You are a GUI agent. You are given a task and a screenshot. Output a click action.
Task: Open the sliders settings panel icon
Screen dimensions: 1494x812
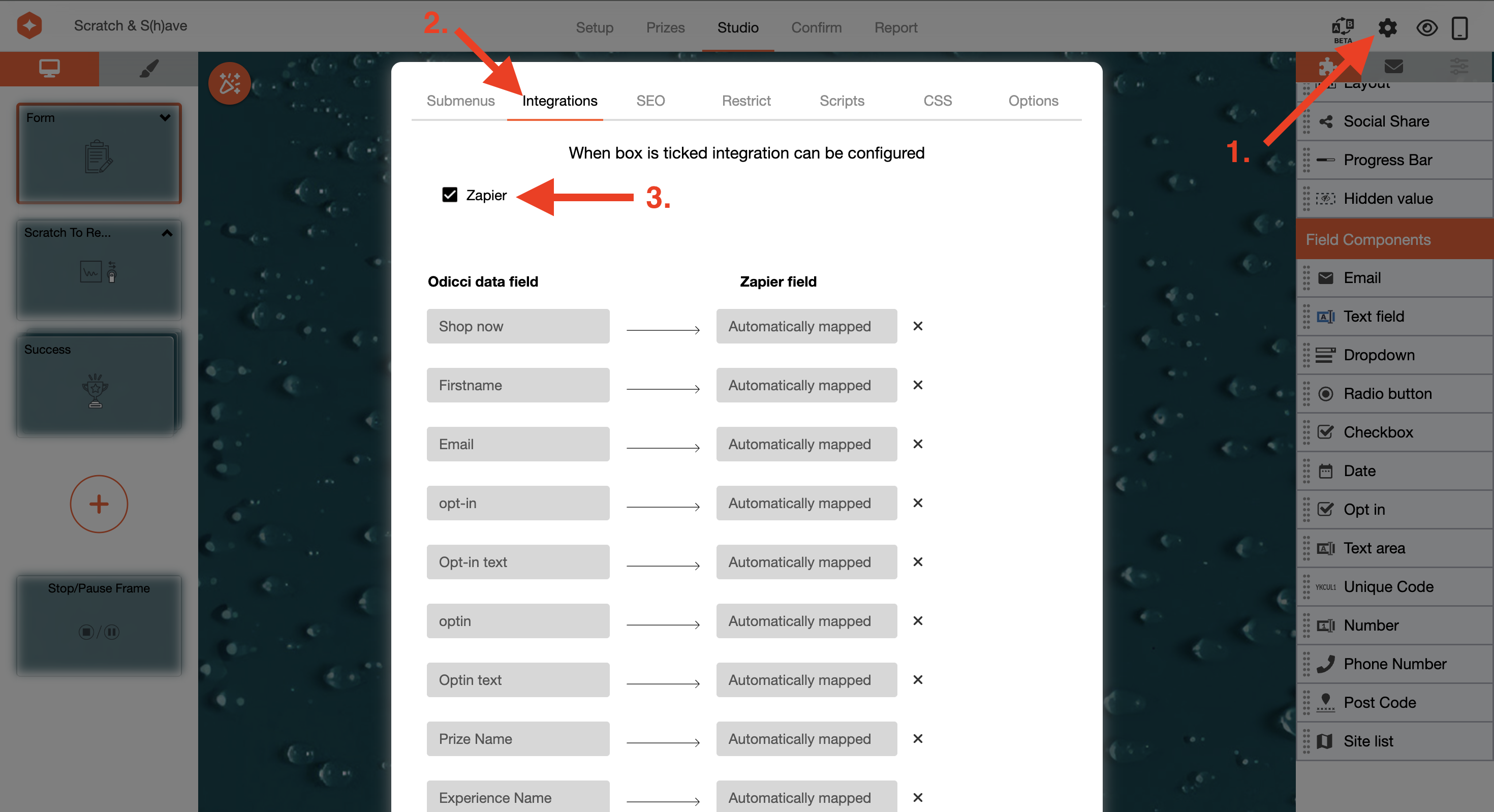(1458, 67)
